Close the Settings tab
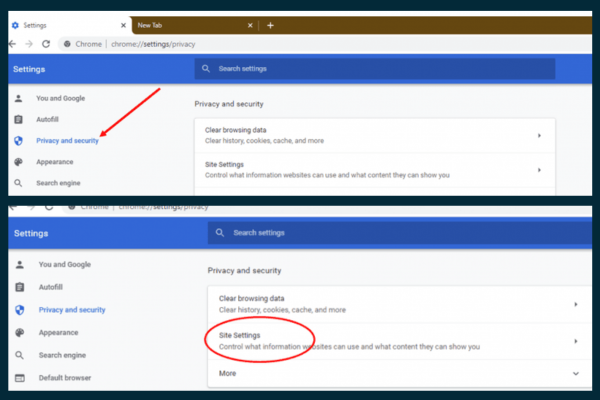This screenshot has width=600, height=400. tap(123, 25)
